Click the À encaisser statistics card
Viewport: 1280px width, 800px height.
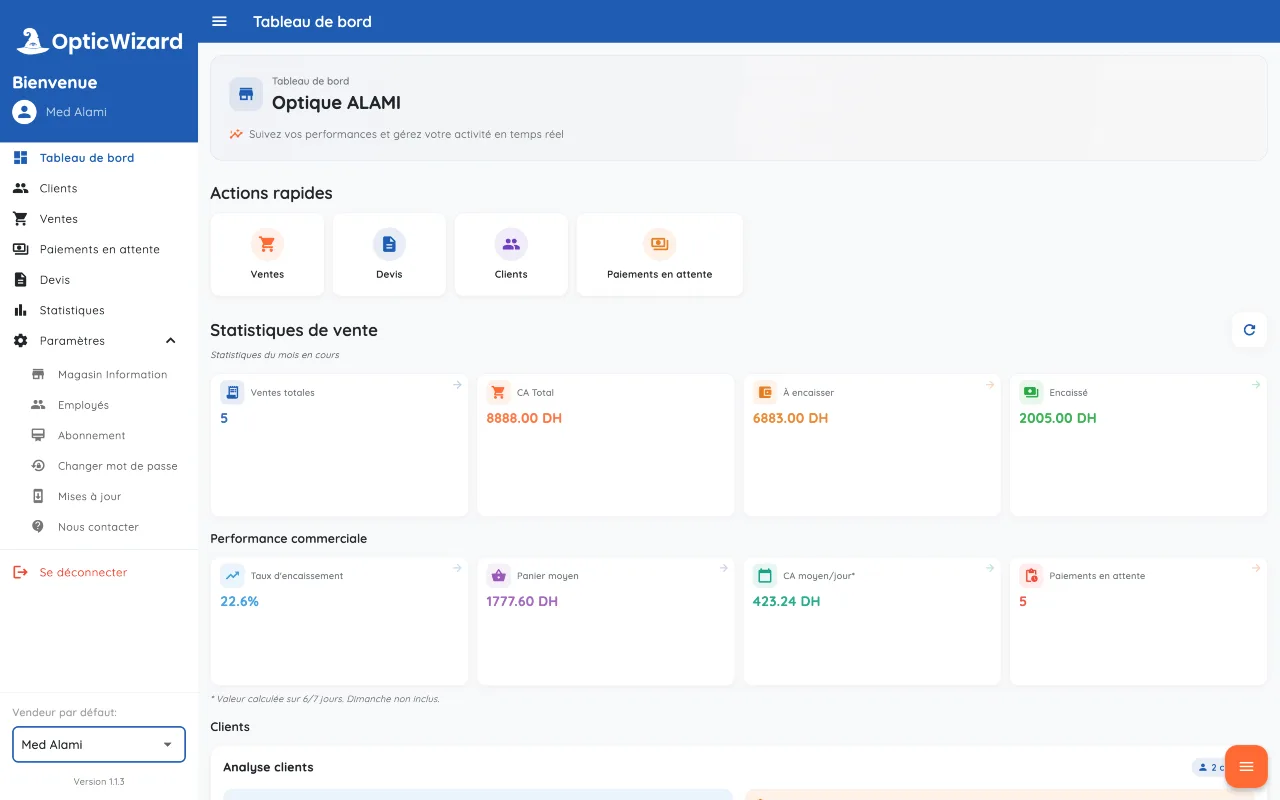pos(872,445)
